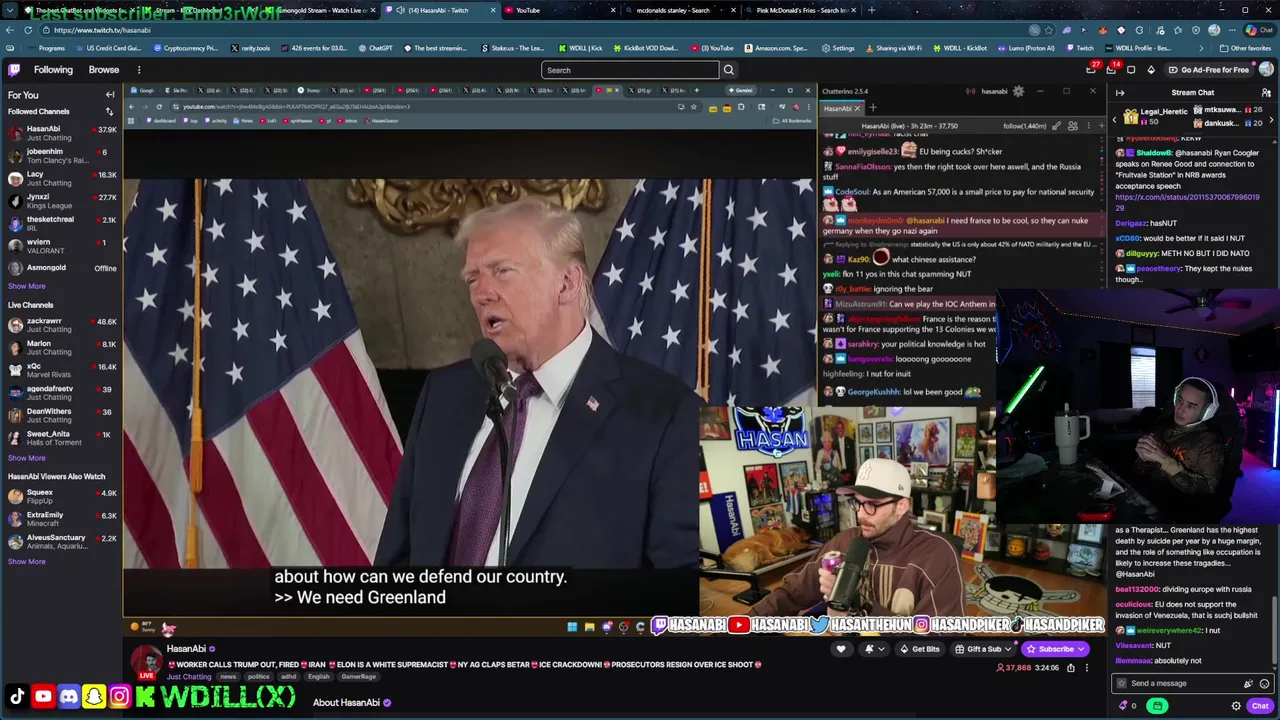
Task: Open the chat emote picker
Action: click(1264, 683)
